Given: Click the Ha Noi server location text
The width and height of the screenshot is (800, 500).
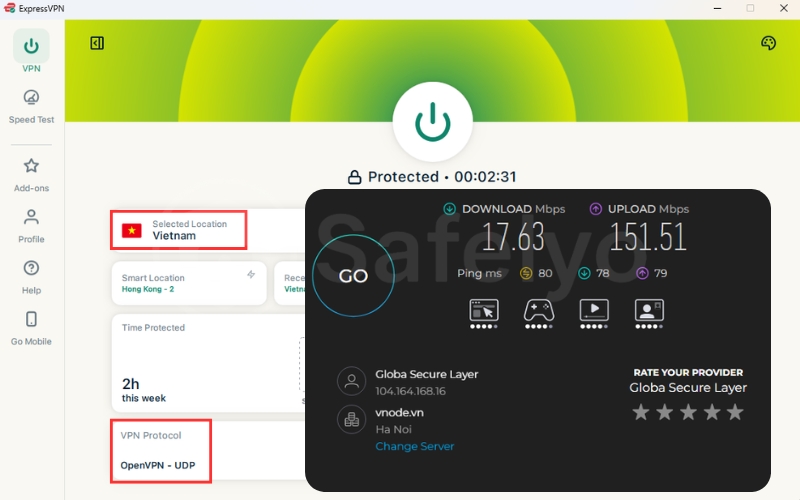Looking at the screenshot, I should [x=393, y=430].
